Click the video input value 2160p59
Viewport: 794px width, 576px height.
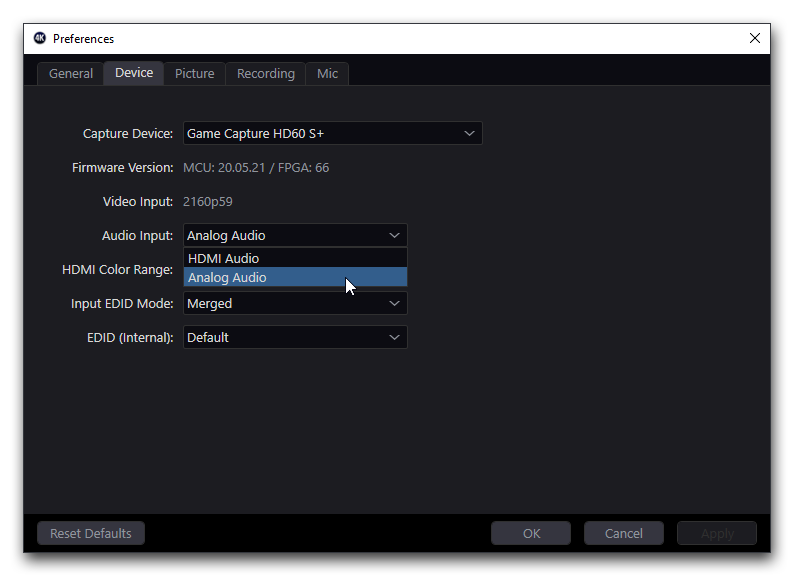(x=208, y=202)
